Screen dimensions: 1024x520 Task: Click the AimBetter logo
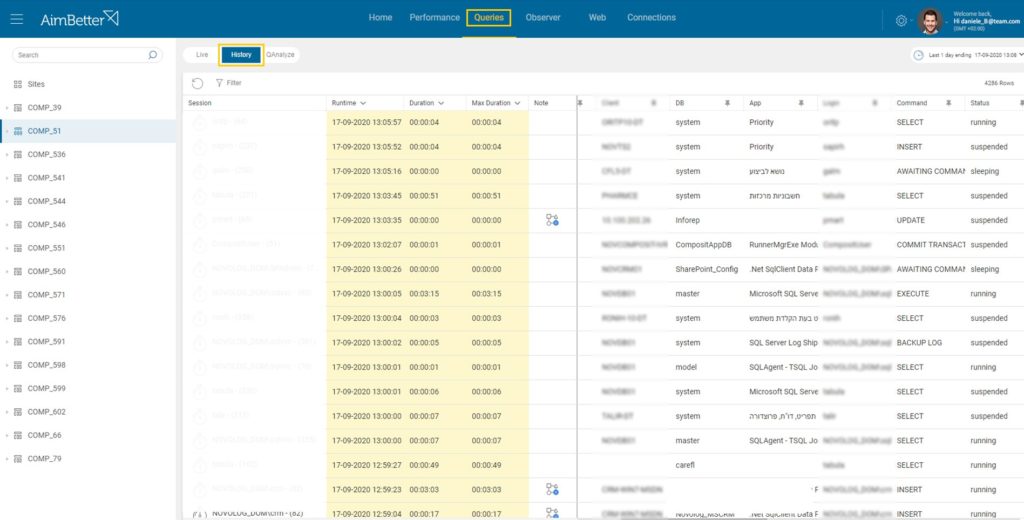[79, 19]
